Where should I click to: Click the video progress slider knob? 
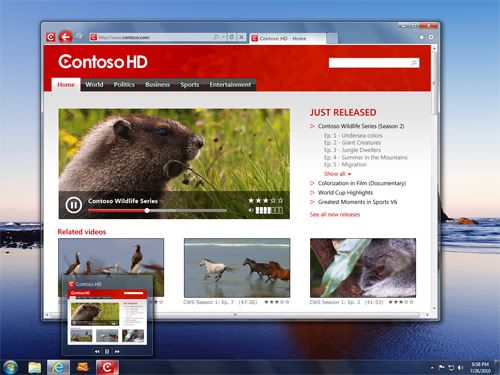[147, 210]
